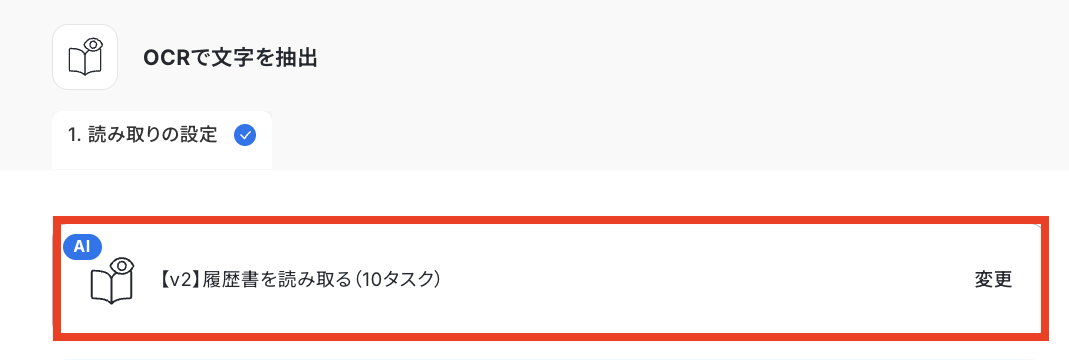Click the blue AI badge

82,247
